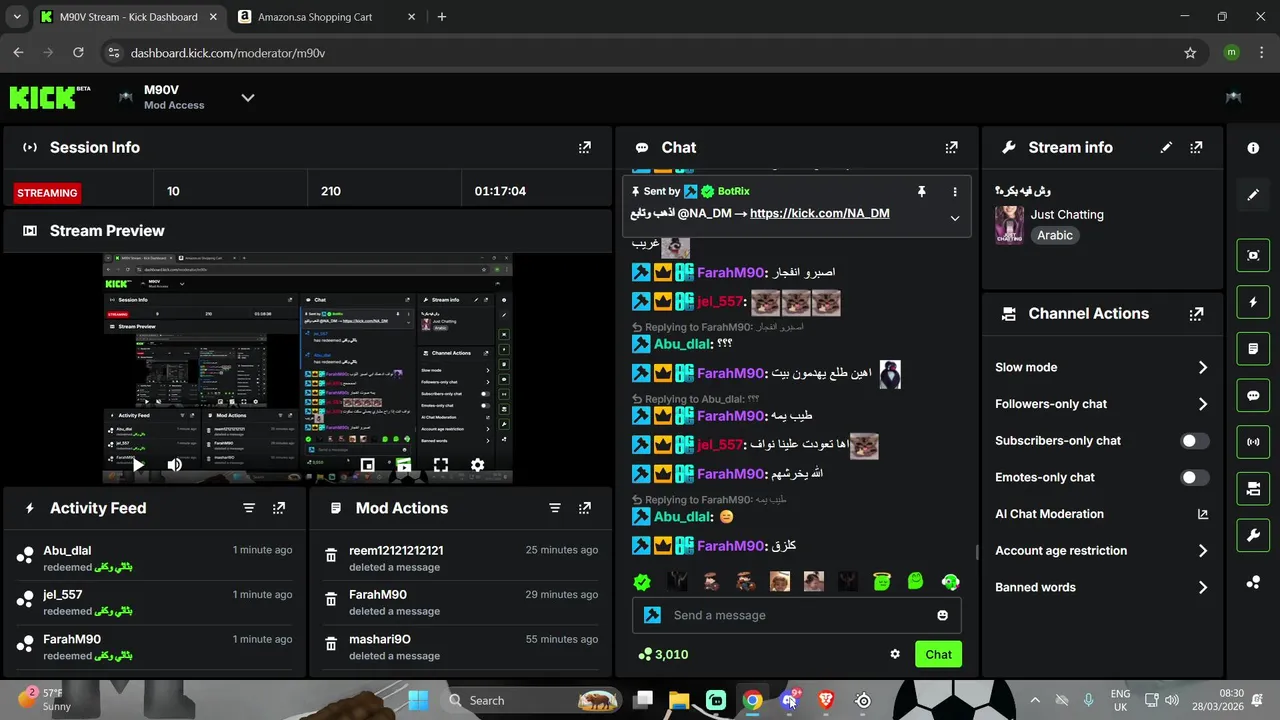This screenshot has width=1280, height=720.
Task: Insert the green verified checkmark emote
Action: (642, 582)
